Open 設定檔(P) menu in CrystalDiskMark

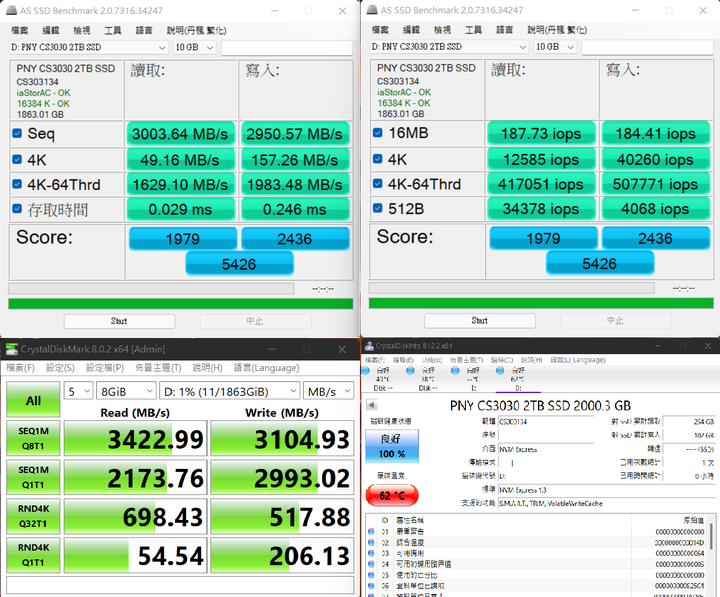pos(105,368)
